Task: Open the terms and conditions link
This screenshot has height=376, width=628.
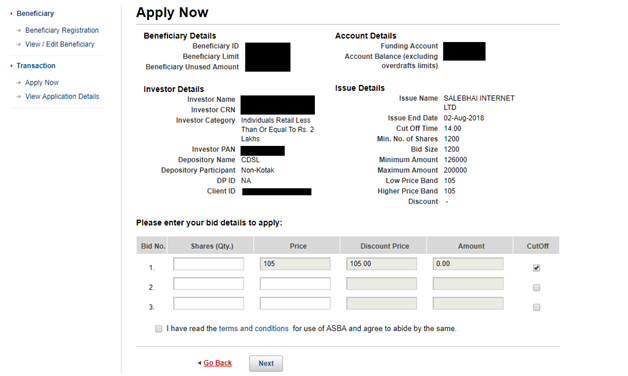Action: pos(254,328)
